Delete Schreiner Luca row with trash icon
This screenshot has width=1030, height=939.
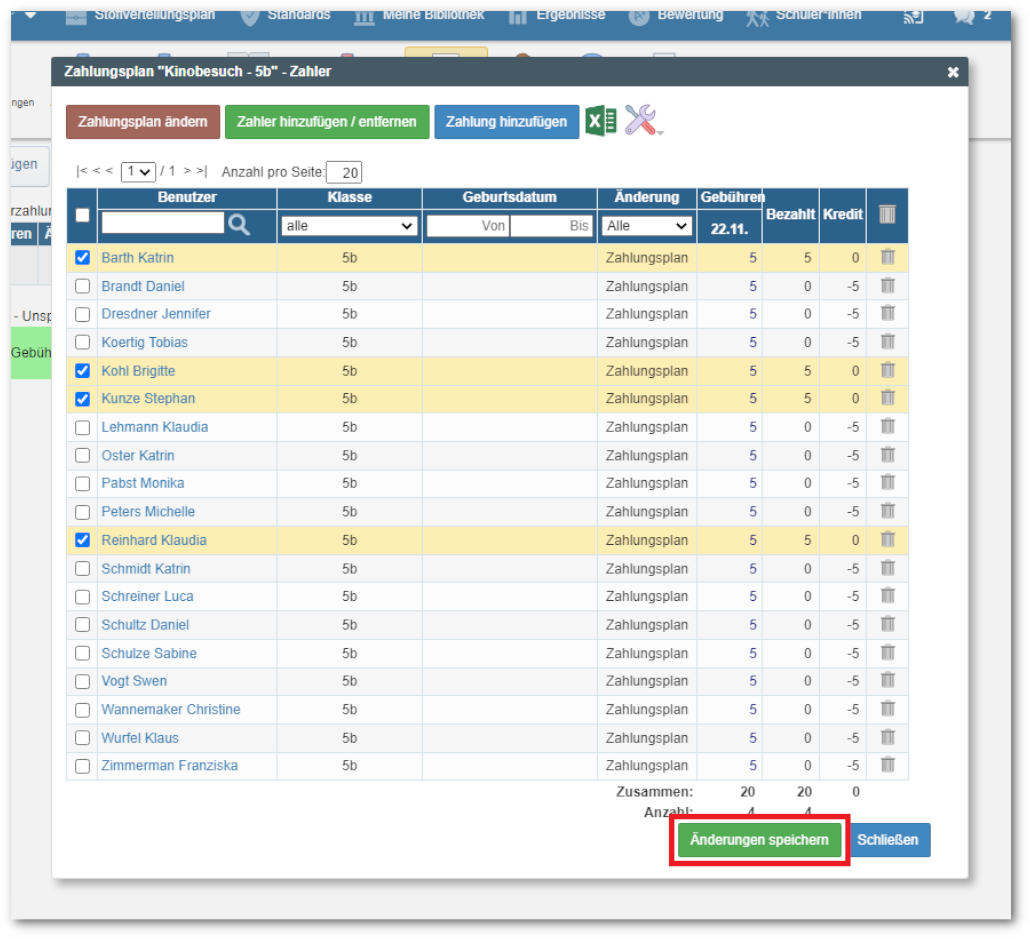887,595
